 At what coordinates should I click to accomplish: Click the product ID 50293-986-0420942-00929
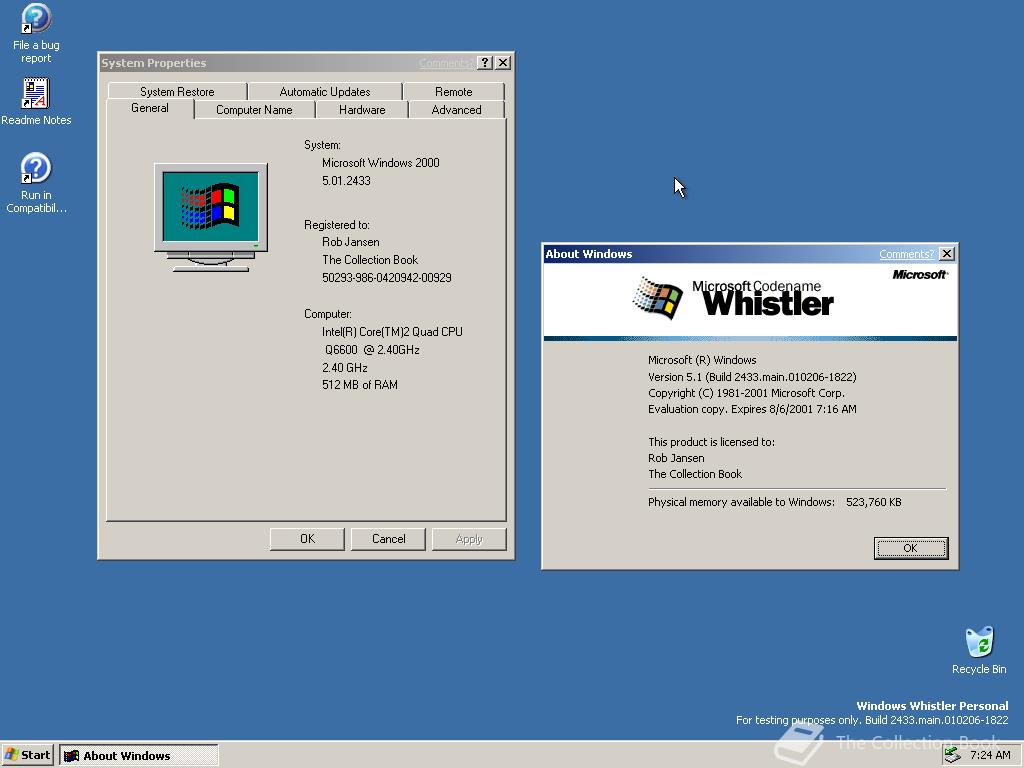coord(387,278)
